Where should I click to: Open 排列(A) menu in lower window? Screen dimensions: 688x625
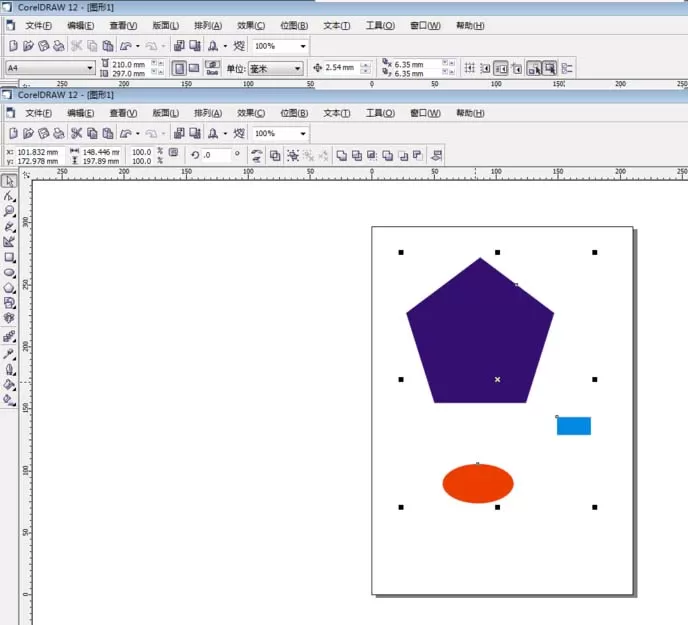208,113
